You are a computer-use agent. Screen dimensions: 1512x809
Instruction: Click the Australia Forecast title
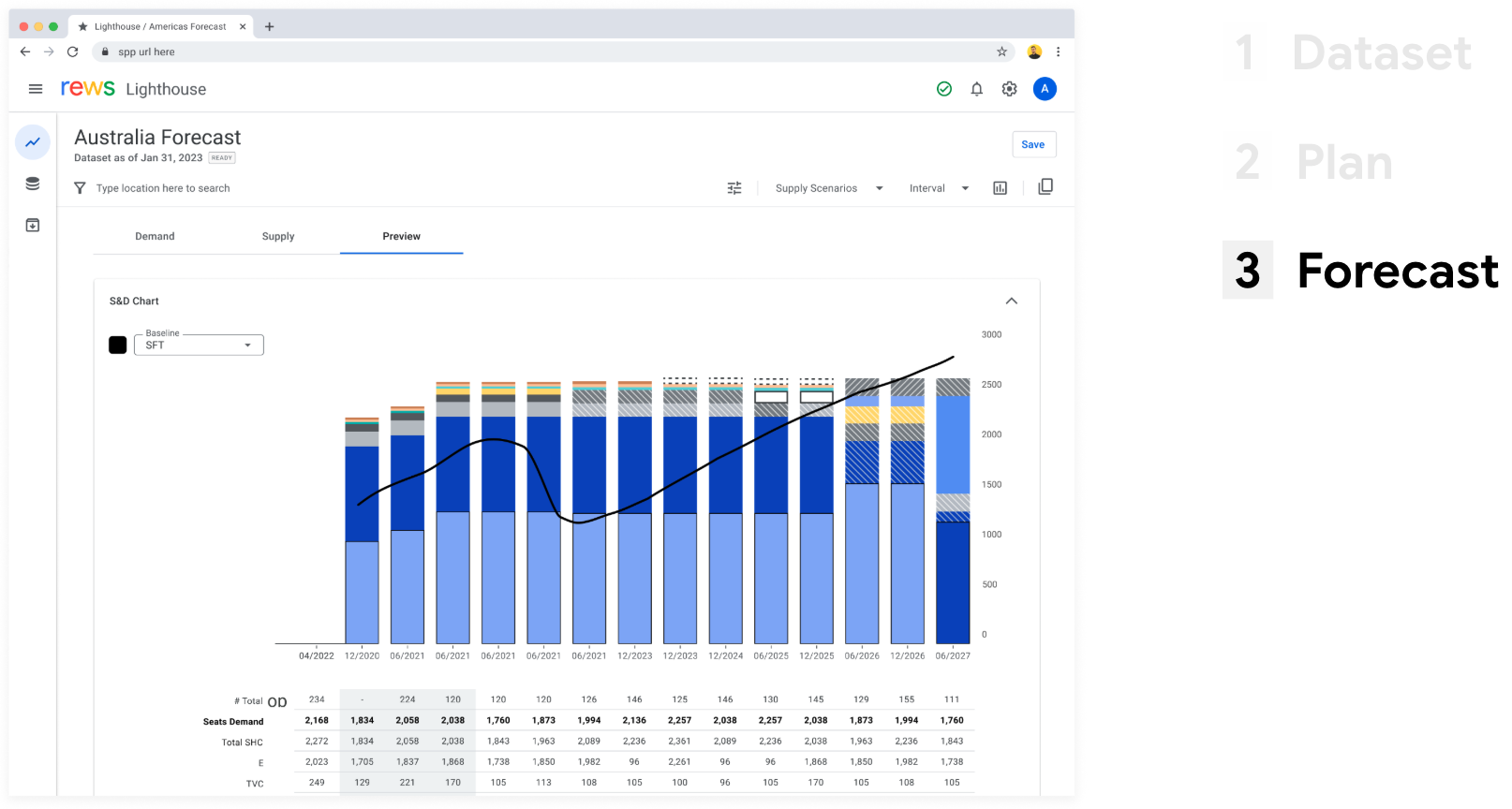[157, 138]
